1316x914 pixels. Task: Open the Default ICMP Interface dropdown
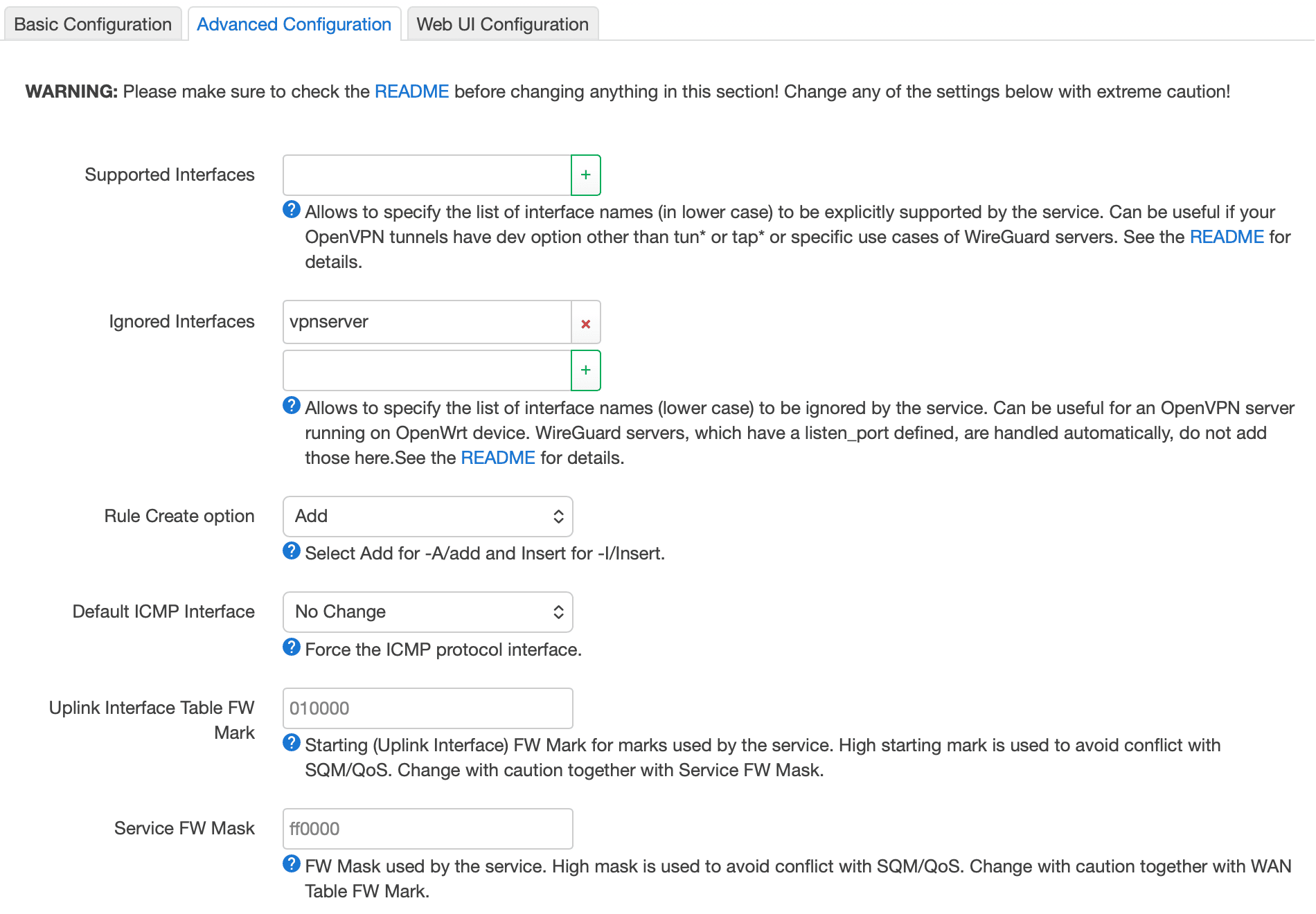pos(427,612)
